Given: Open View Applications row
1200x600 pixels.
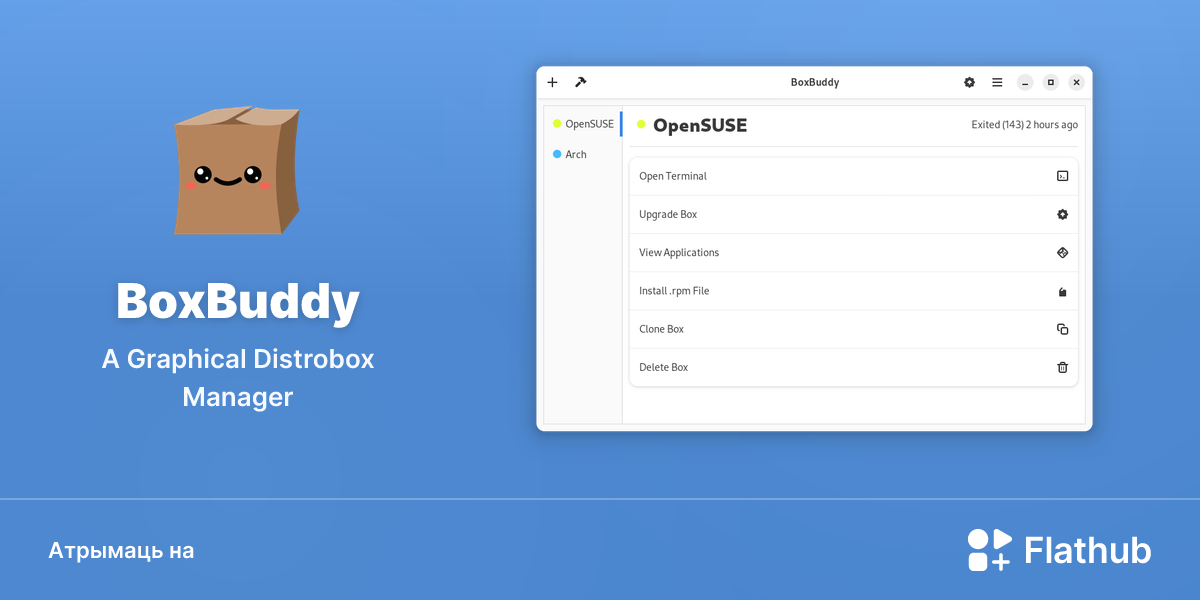Looking at the screenshot, I should click(854, 252).
